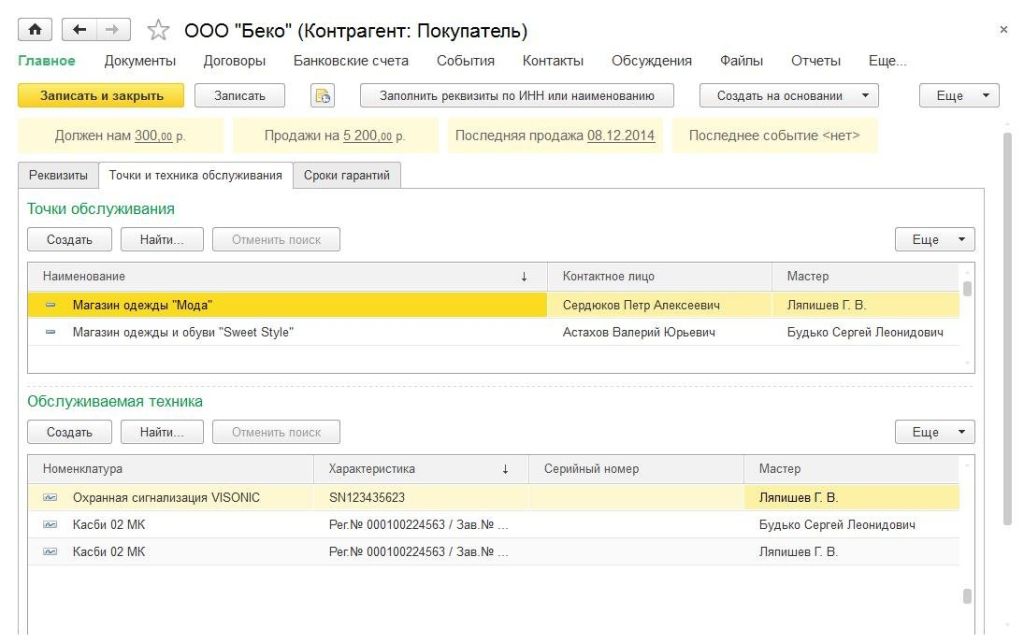Open the Главное section

pos(46,61)
